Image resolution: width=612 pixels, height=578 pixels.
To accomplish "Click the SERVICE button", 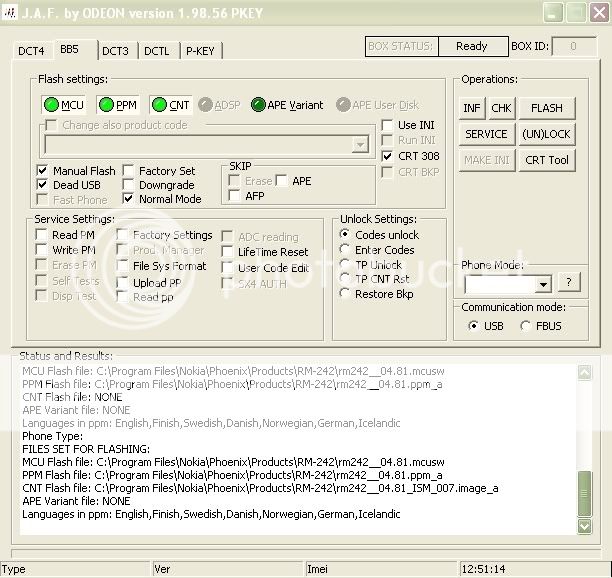I will click(487, 134).
